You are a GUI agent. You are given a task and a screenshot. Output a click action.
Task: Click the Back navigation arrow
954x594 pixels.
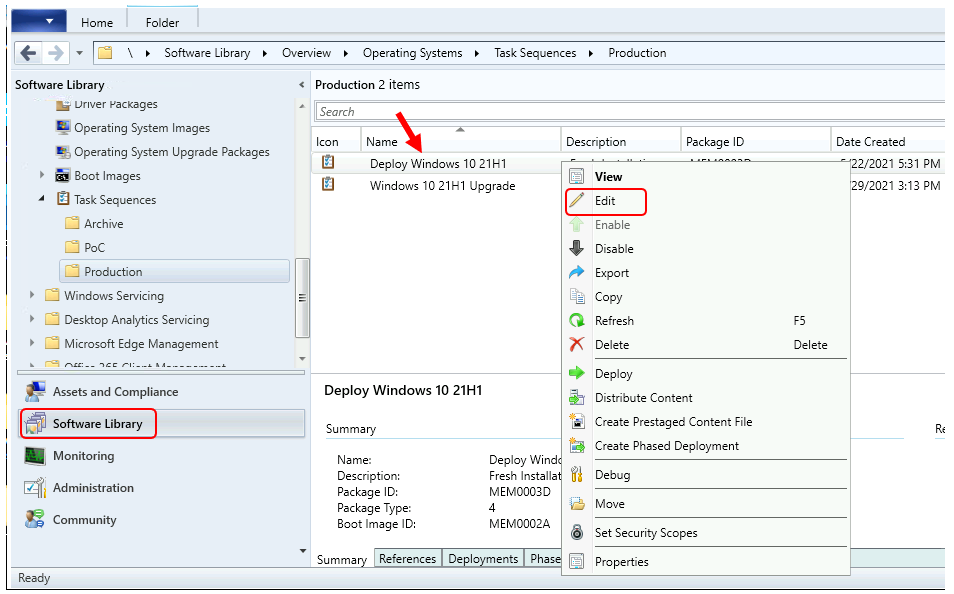click(x=28, y=54)
